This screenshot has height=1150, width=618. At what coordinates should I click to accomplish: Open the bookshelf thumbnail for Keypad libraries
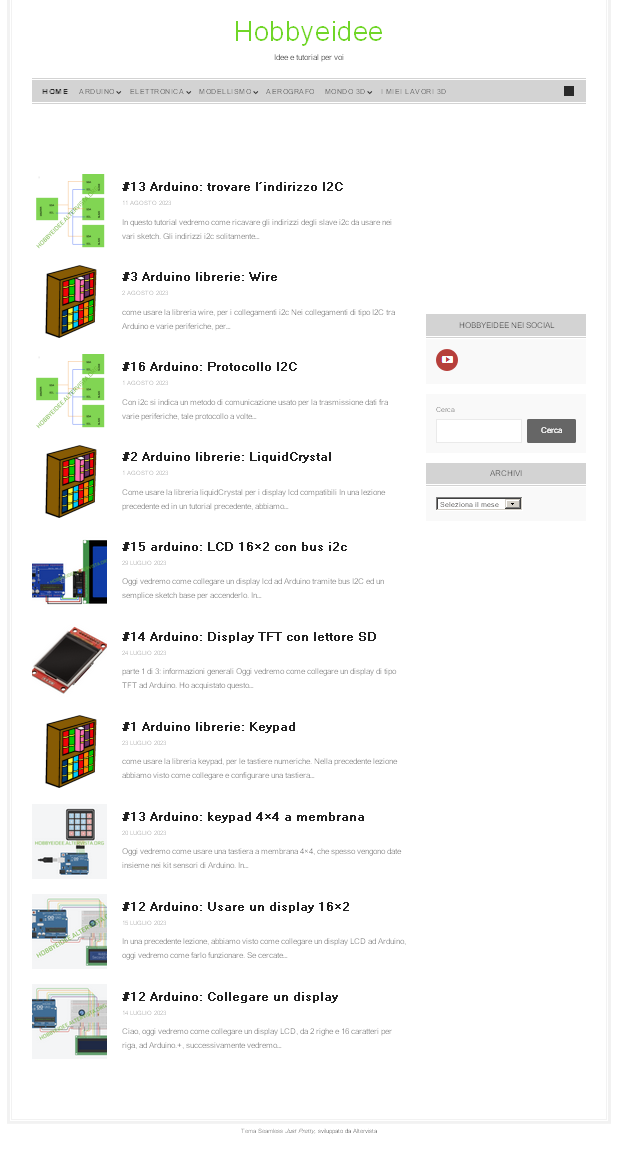[x=70, y=751]
